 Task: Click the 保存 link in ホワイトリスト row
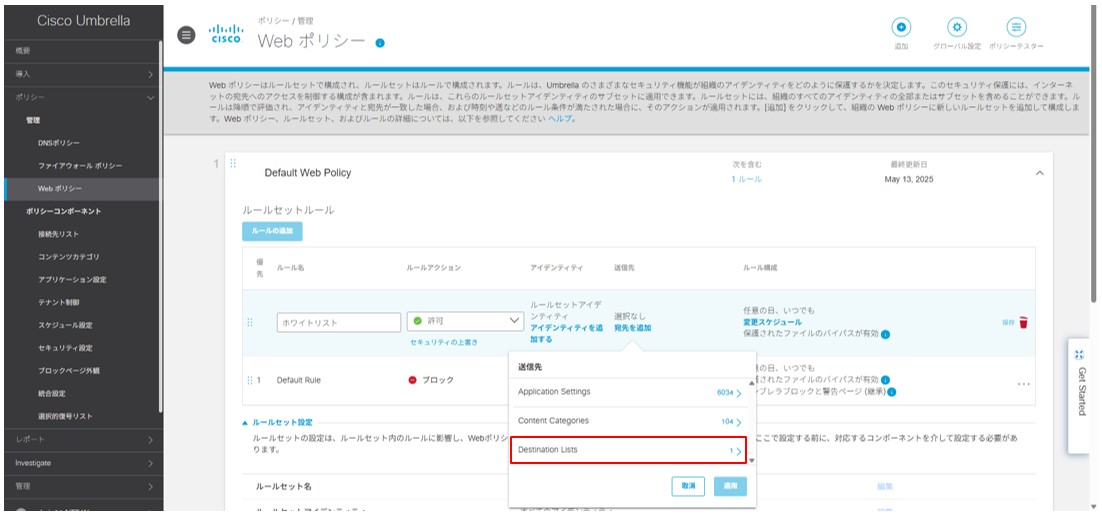pyautogui.click(x=1008, y=322)
